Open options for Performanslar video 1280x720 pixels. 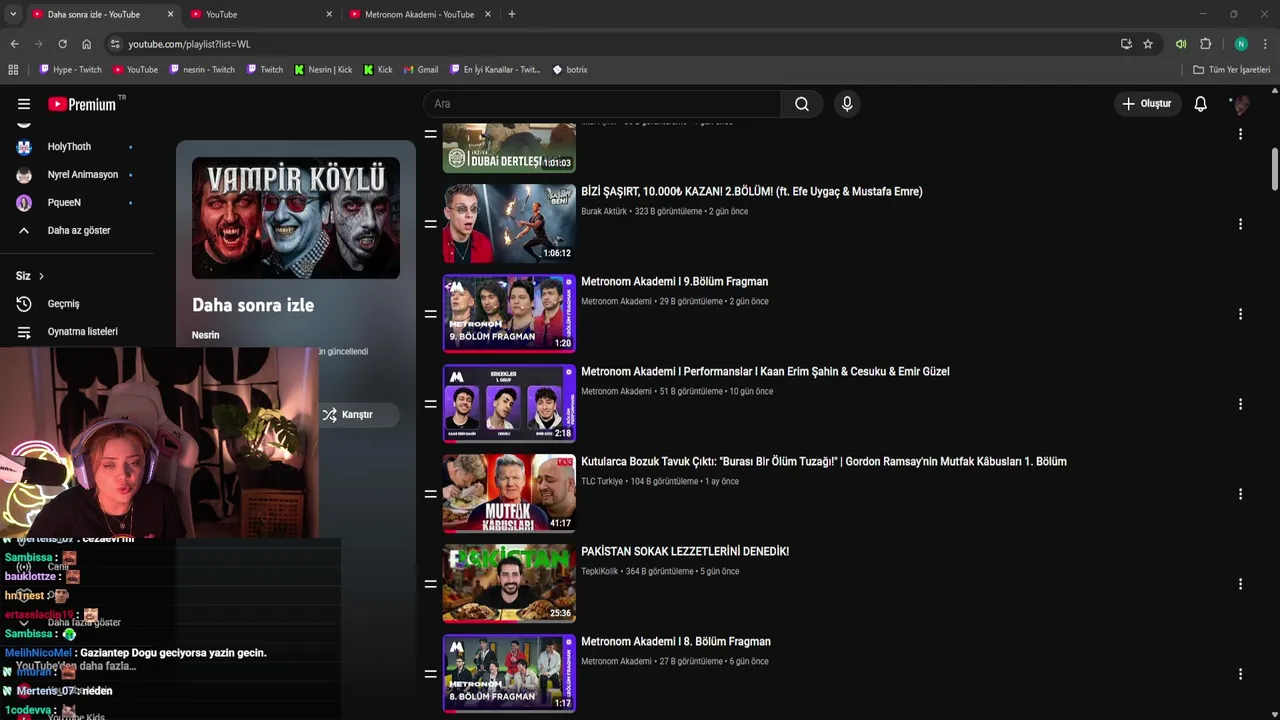[x=1240, y=404]
